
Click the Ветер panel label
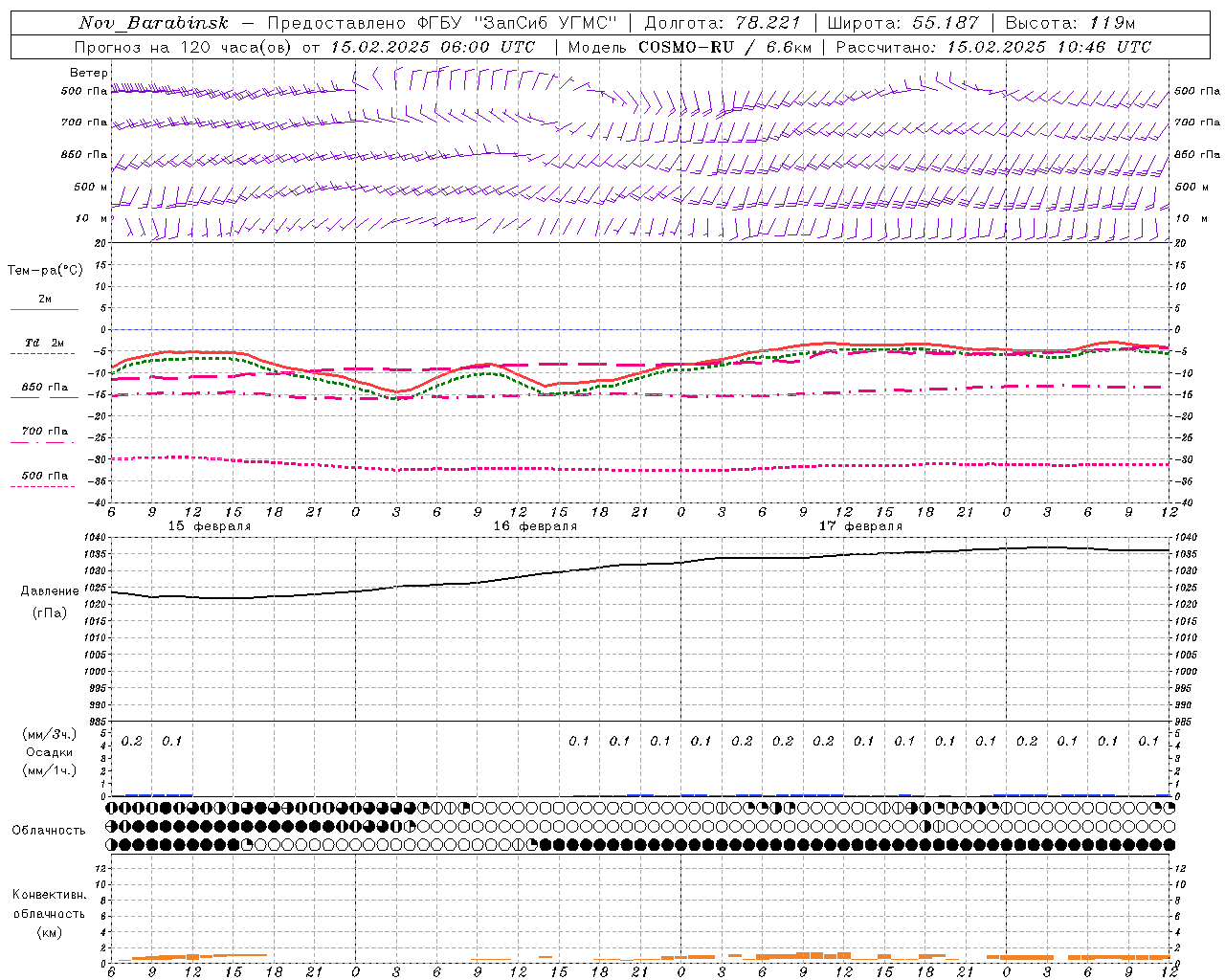pyautogui.click(x=88, y=73)
